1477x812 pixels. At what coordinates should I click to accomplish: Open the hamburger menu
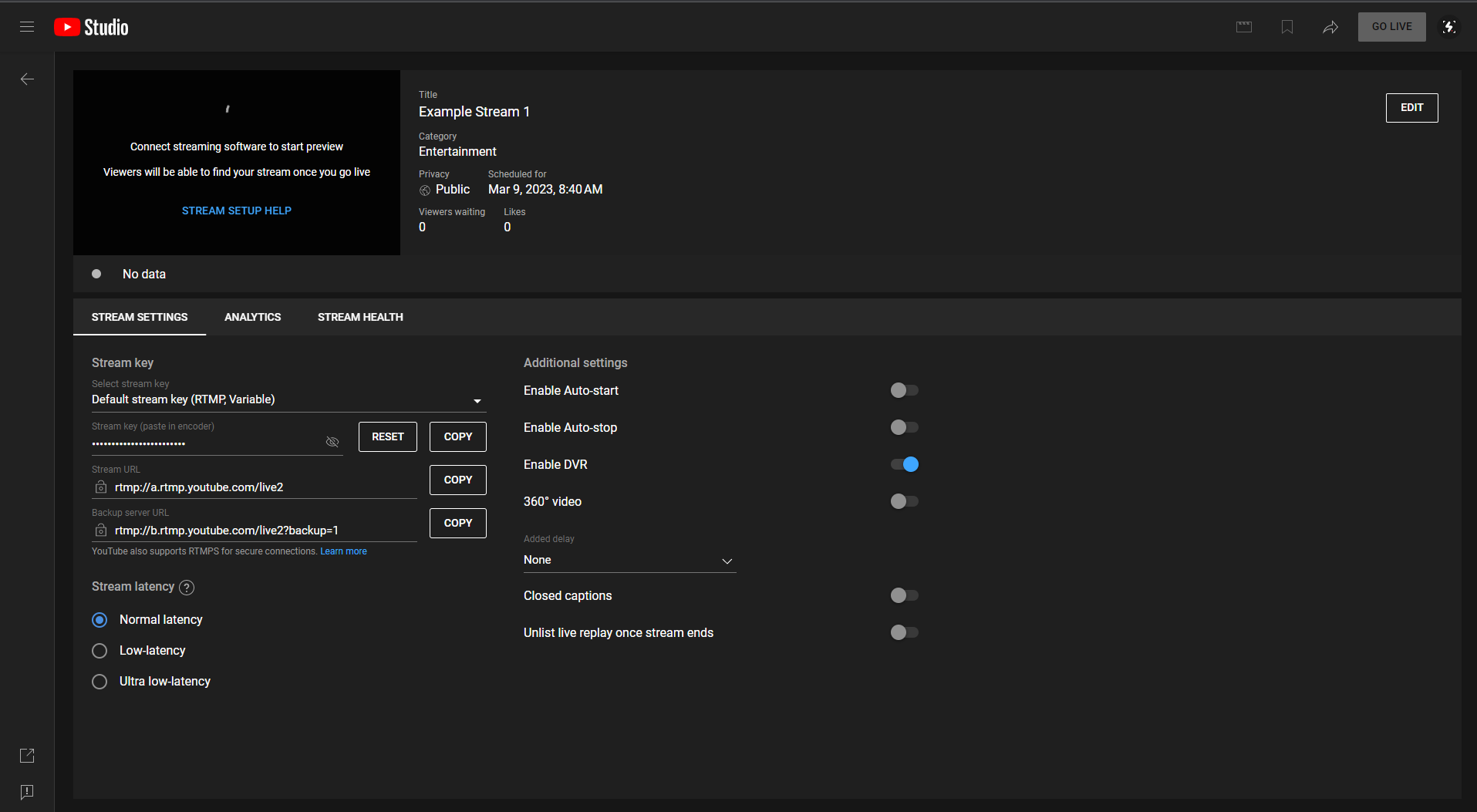[27, 27]
